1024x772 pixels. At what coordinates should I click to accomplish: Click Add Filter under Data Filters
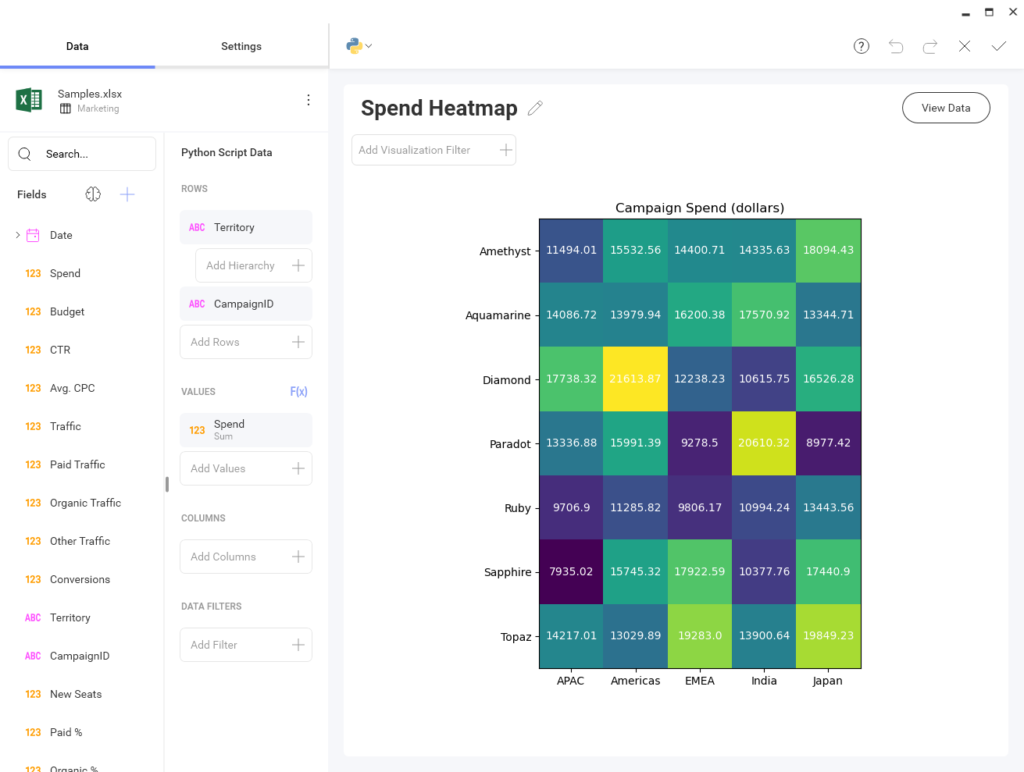click(245, 644)
